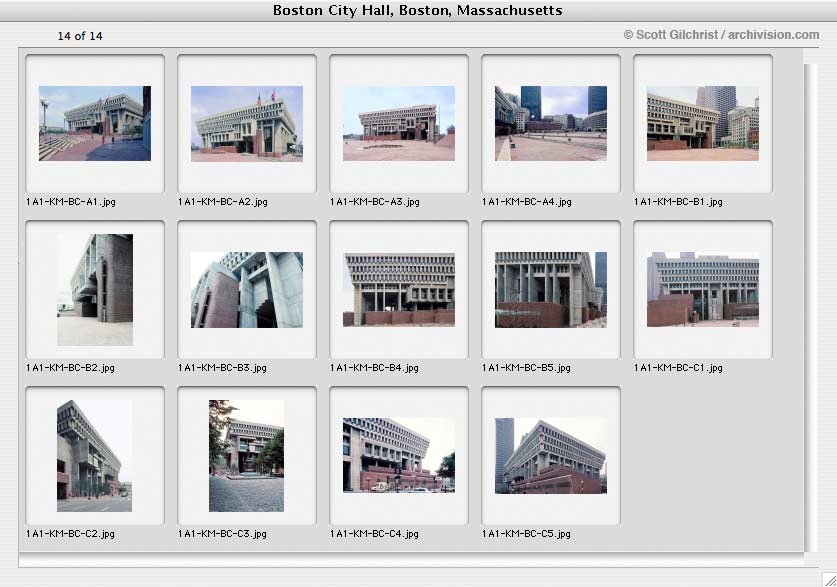
Task: Open thumbnail 1A1-KM-BC-B1.jpg
Action: (x=702, y=123)
